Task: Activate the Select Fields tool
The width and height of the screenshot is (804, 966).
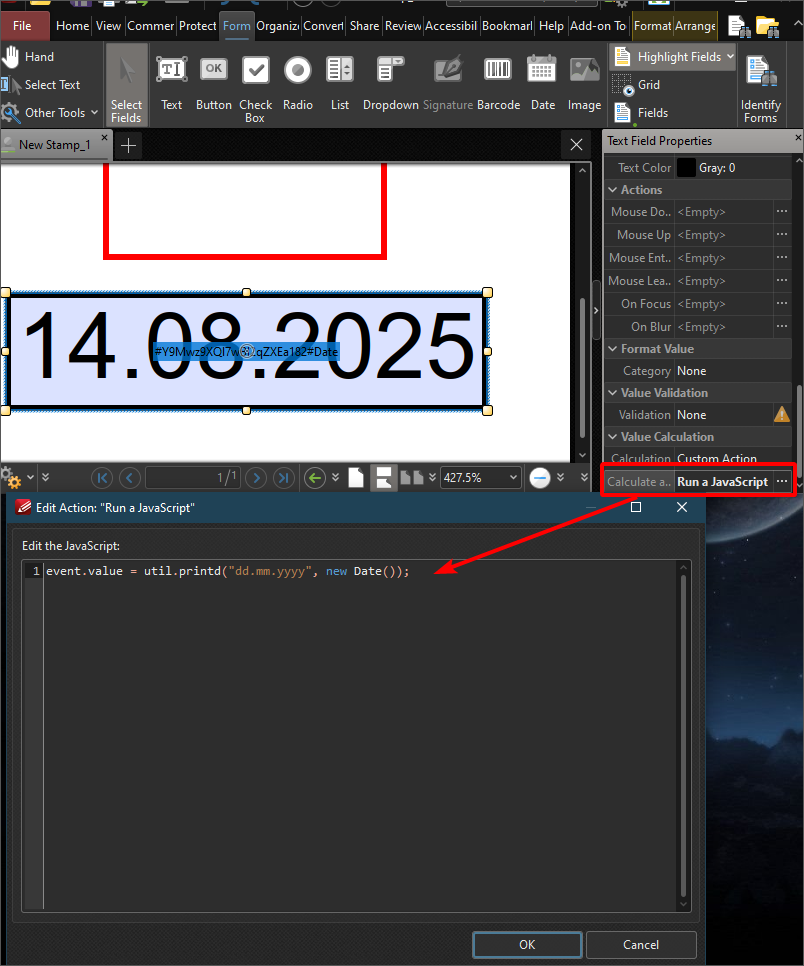Action: [x=126, y=82]
